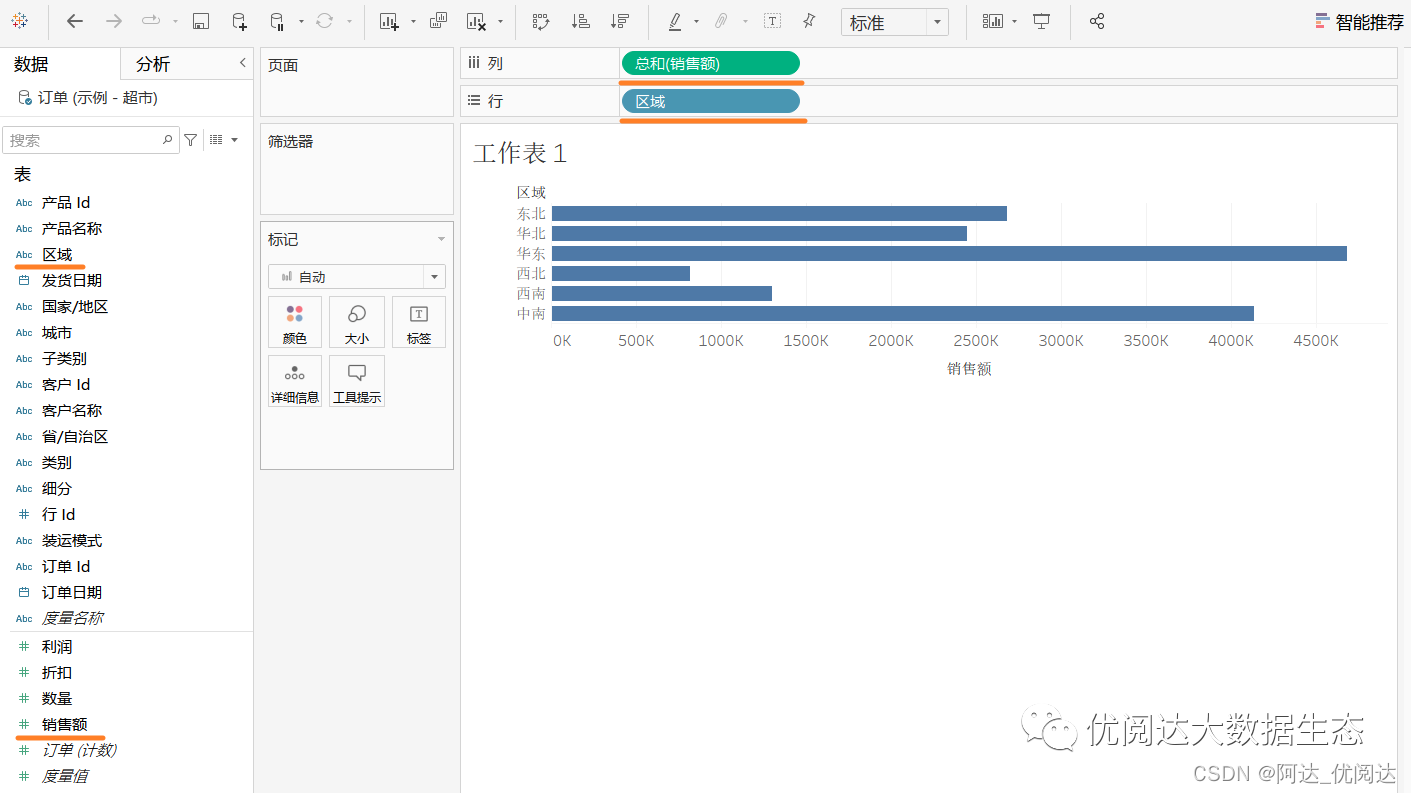Click the replay animation icon

pyautogui.click(x=151, y=21)
